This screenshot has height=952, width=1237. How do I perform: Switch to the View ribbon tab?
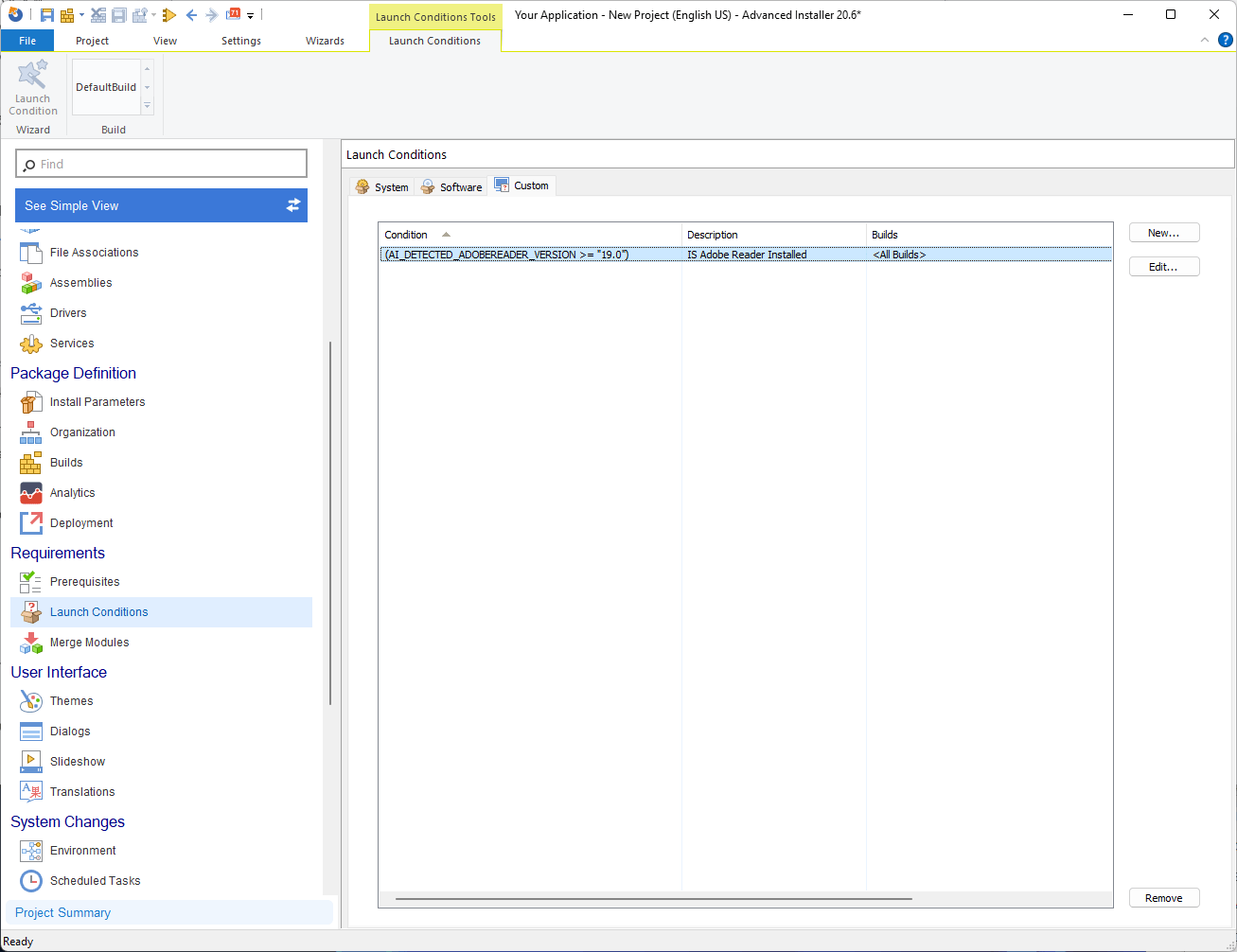166,41
